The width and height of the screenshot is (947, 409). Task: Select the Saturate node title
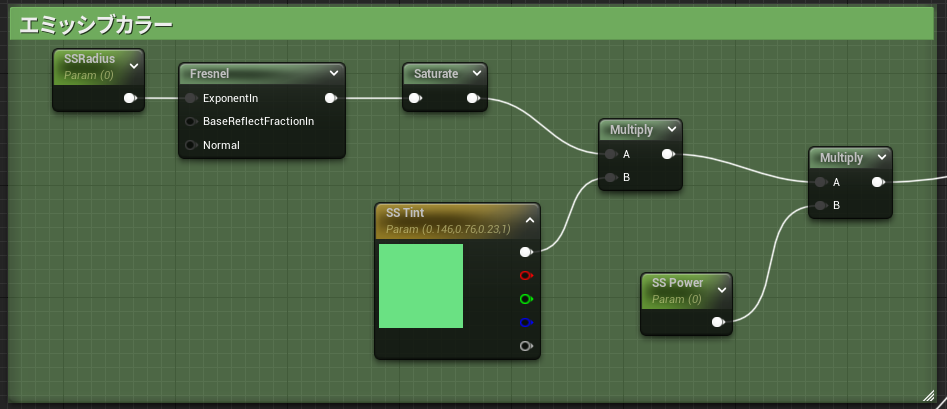(x=436, y=74)
